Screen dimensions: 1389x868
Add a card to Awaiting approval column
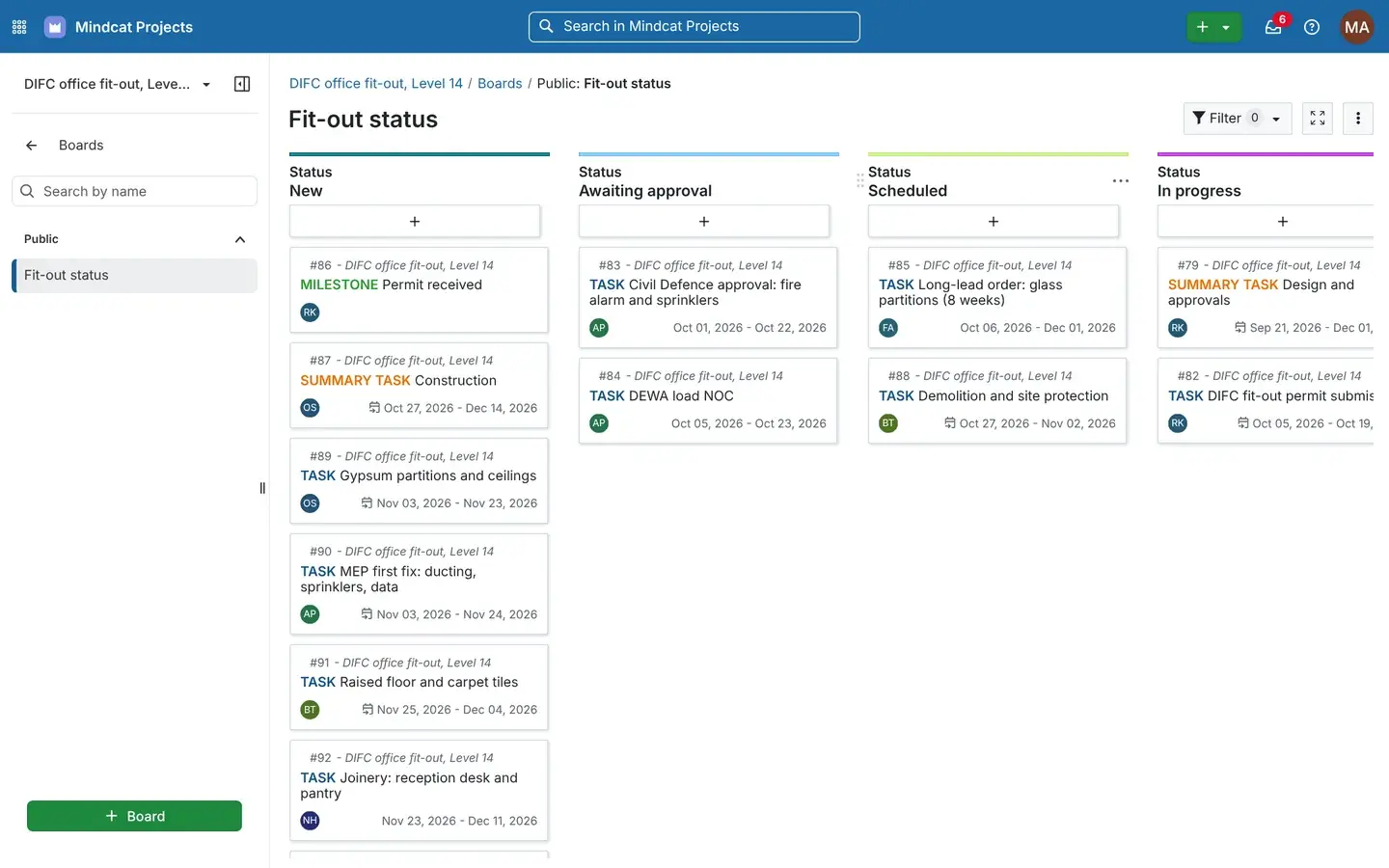click(704, 222)
